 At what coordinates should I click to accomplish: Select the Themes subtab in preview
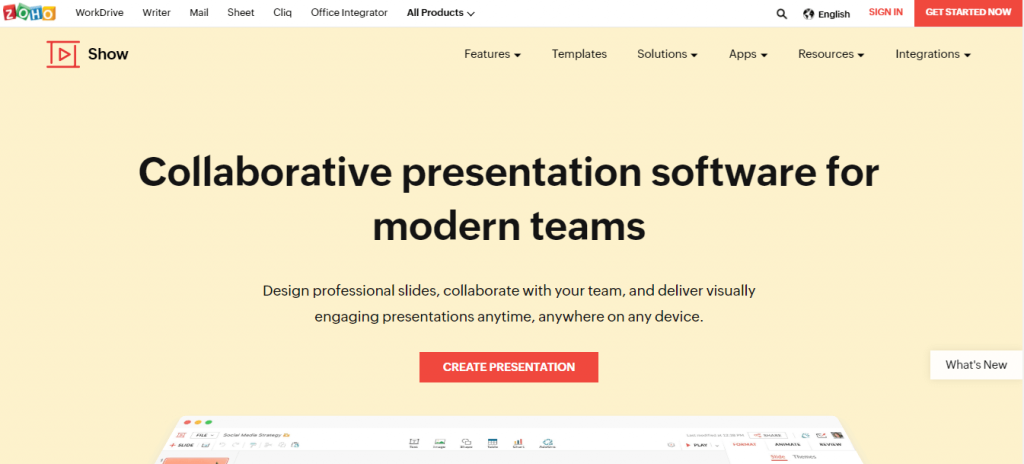(804, 457)
